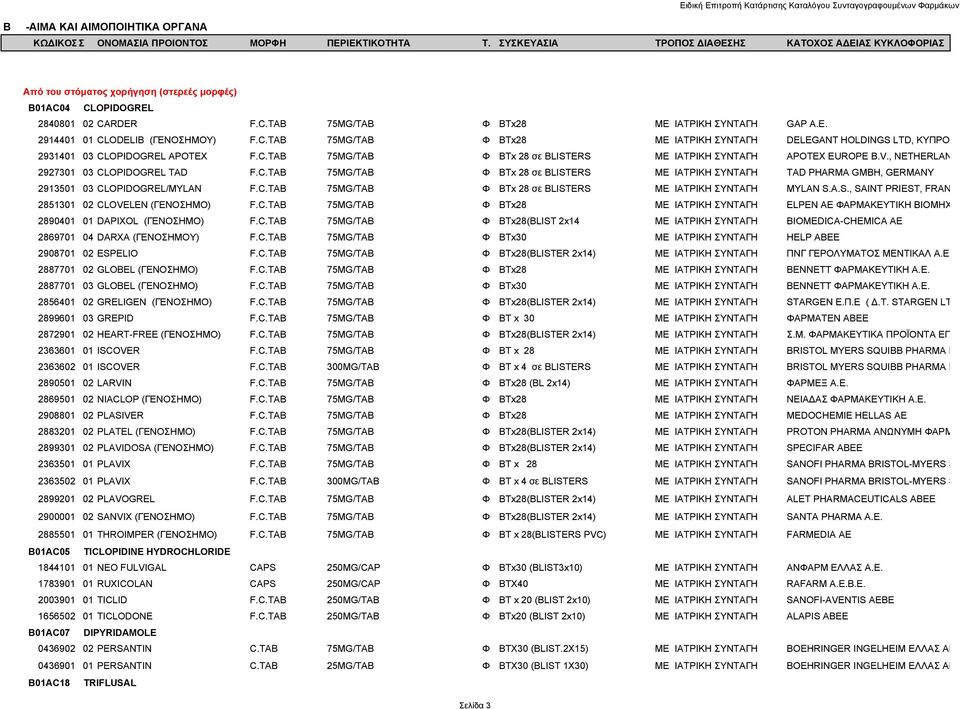Click product name CARDER
The height and width of the screenshot is (709, 960).
117,124
